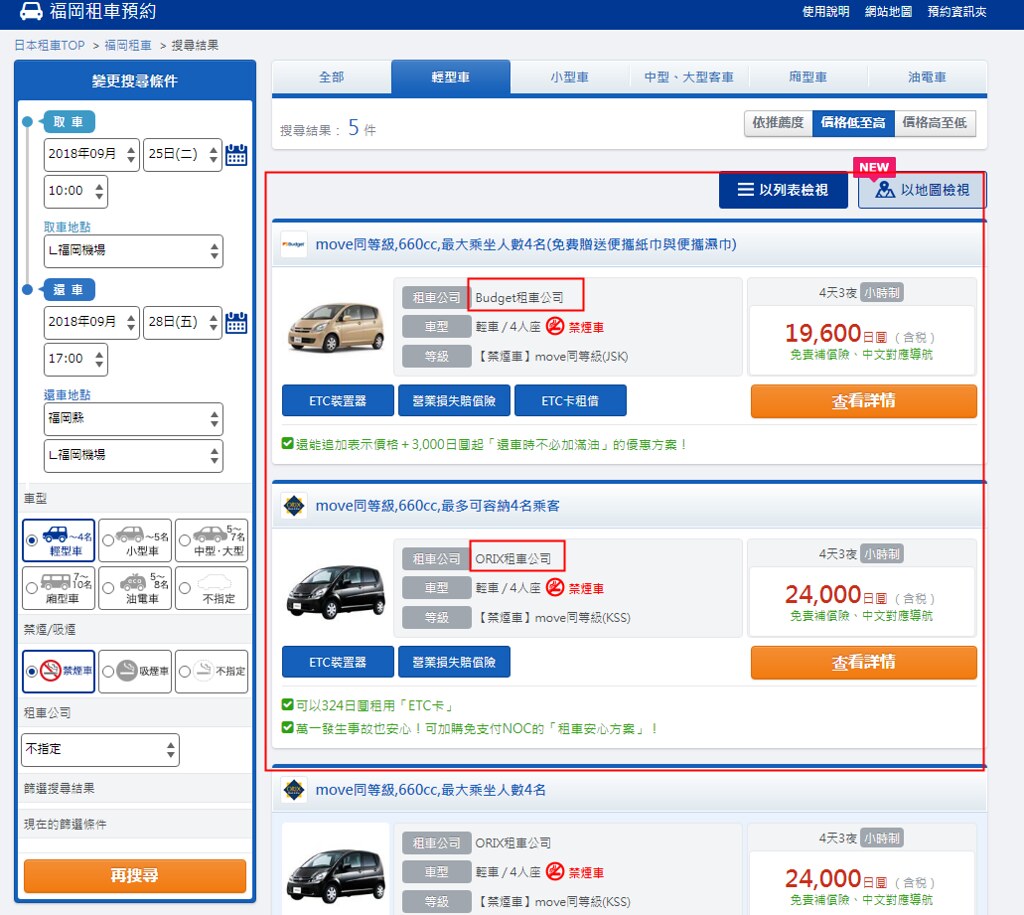Screen dimensions: 1024x915
Task: Click non-smoking icon in Budget listing
Action: click(554, 326)
